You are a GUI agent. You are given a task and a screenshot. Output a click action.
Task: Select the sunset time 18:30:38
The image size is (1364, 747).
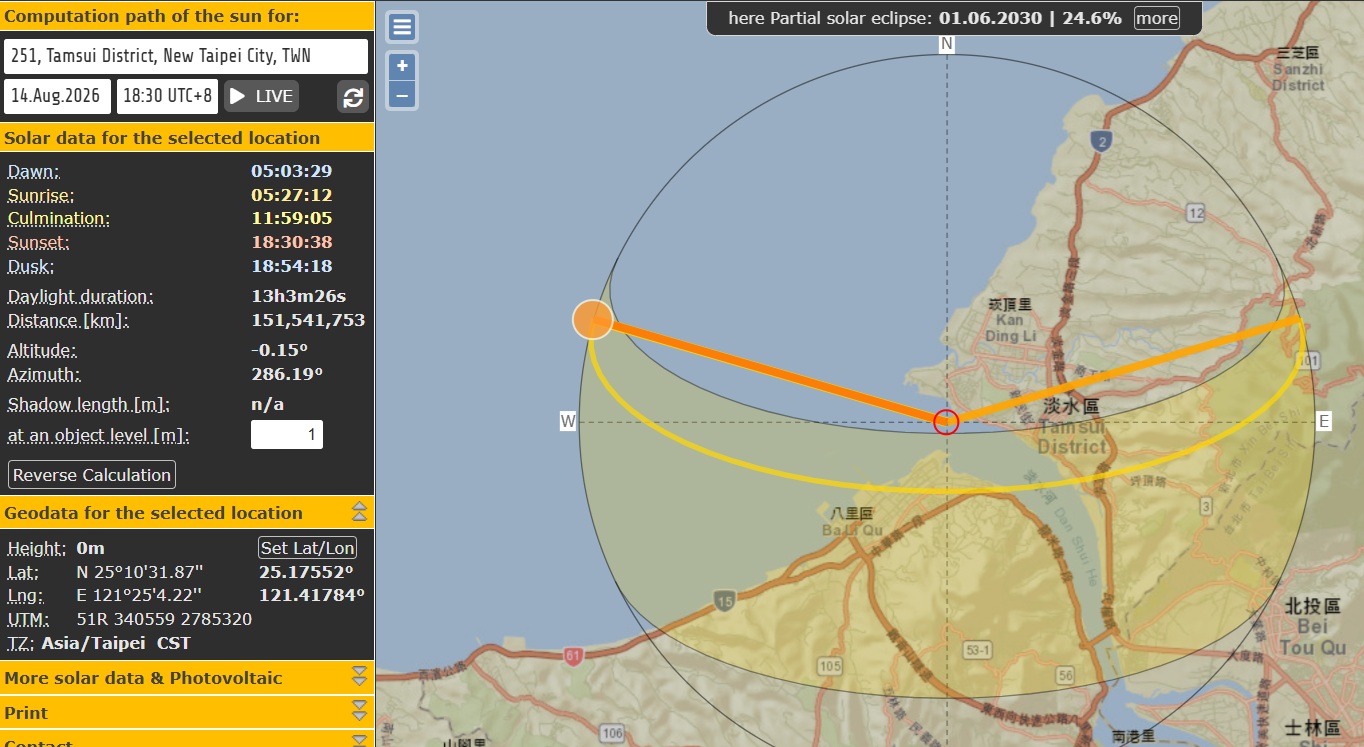(292, 242)
